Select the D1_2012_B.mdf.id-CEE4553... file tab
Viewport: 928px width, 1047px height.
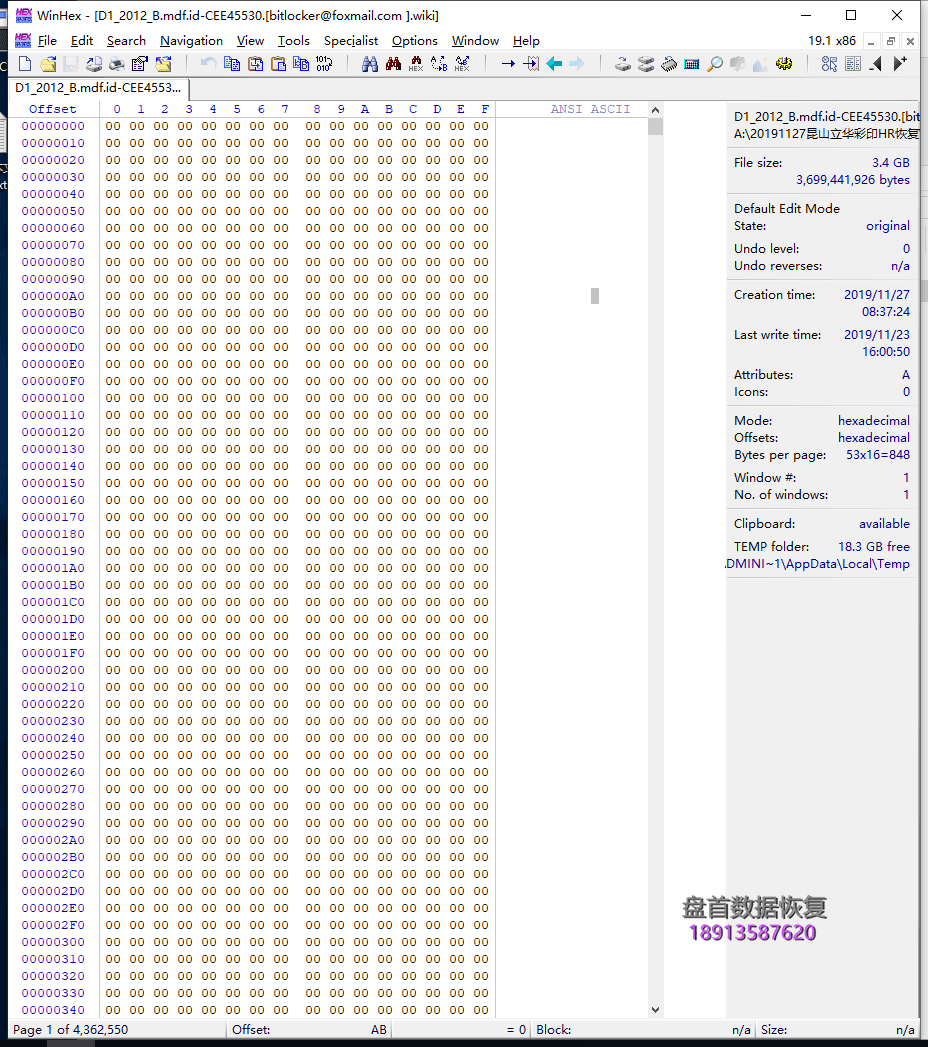tap(98, 87)
